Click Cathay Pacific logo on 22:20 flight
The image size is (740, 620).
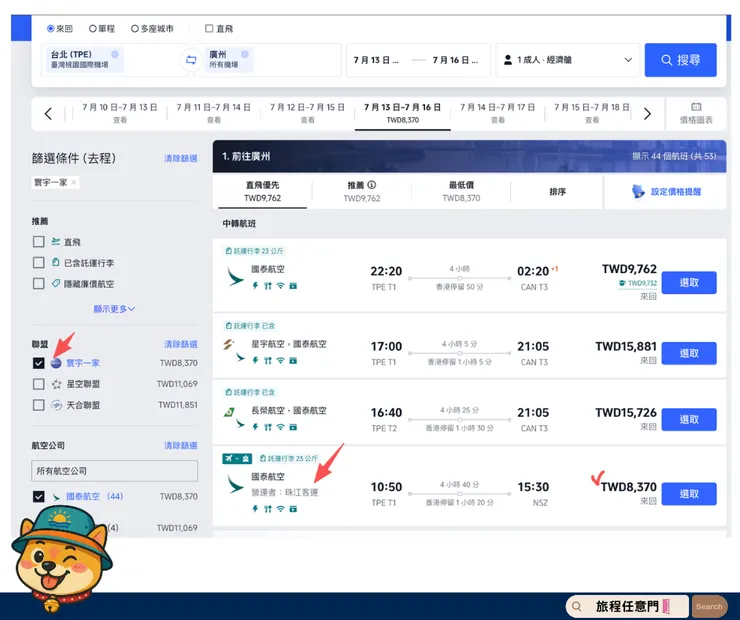coord(235,276)
